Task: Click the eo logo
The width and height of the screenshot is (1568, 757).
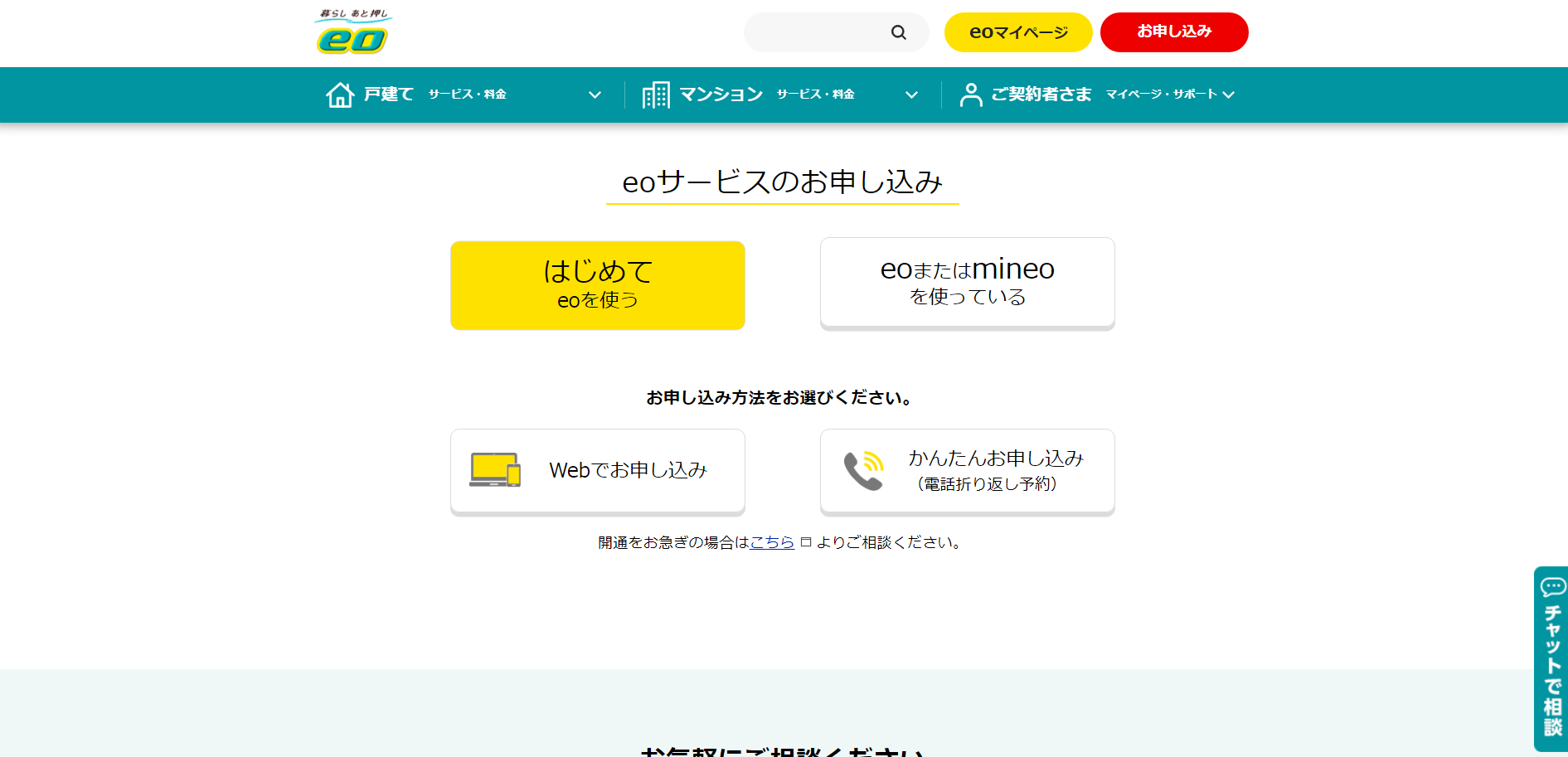Action: (x=352, y=32)
